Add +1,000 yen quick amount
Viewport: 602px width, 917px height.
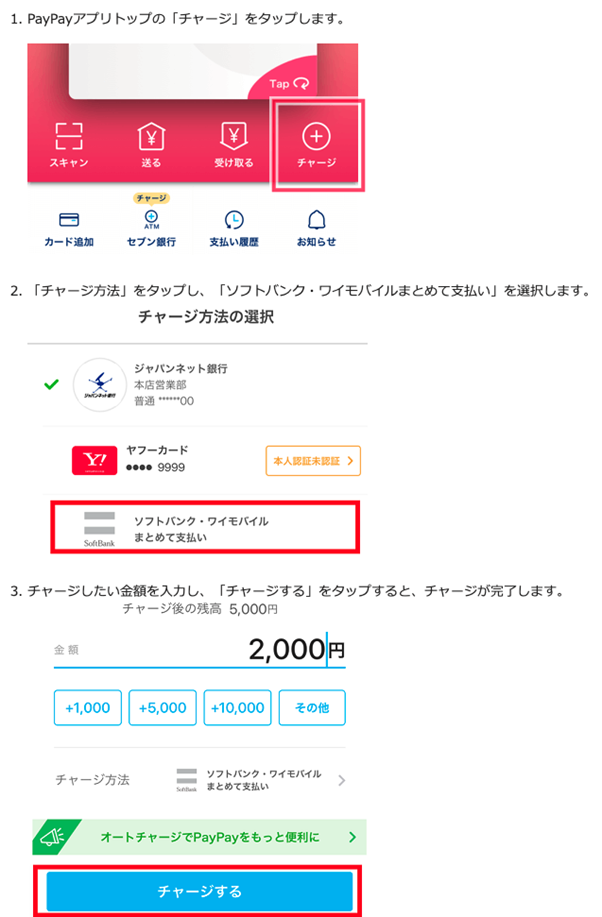coord(88,707)
